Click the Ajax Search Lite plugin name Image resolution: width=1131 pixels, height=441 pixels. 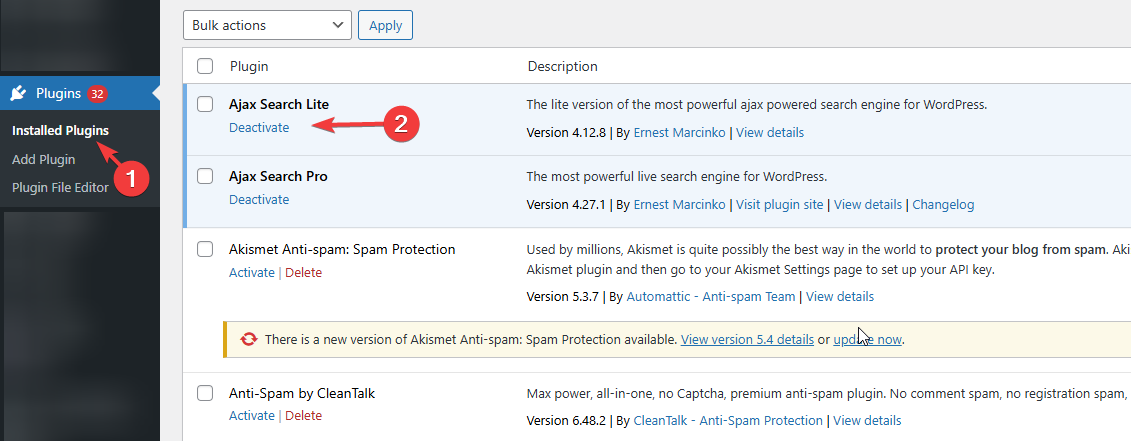point(279,105)
